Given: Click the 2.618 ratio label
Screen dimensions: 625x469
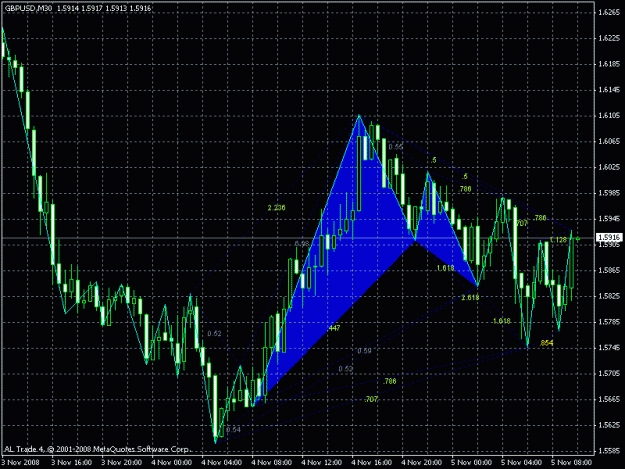Looking at the screenshot, I should [x=470, y=297].
